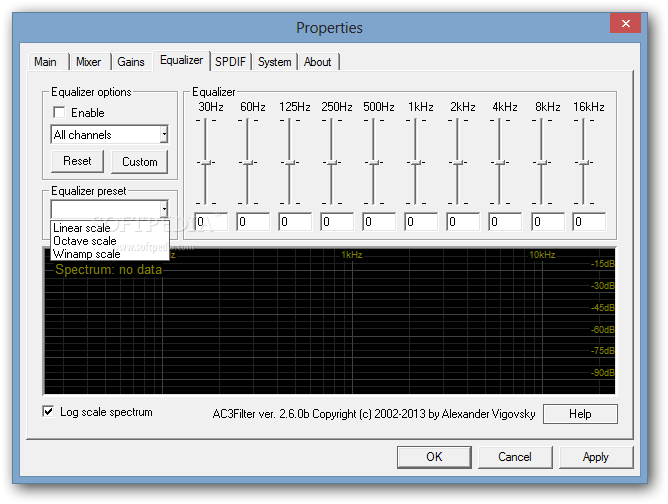Focus the 60Hz gain value field
The height and width of the screenshot is (504, 668).
(253, 222)
